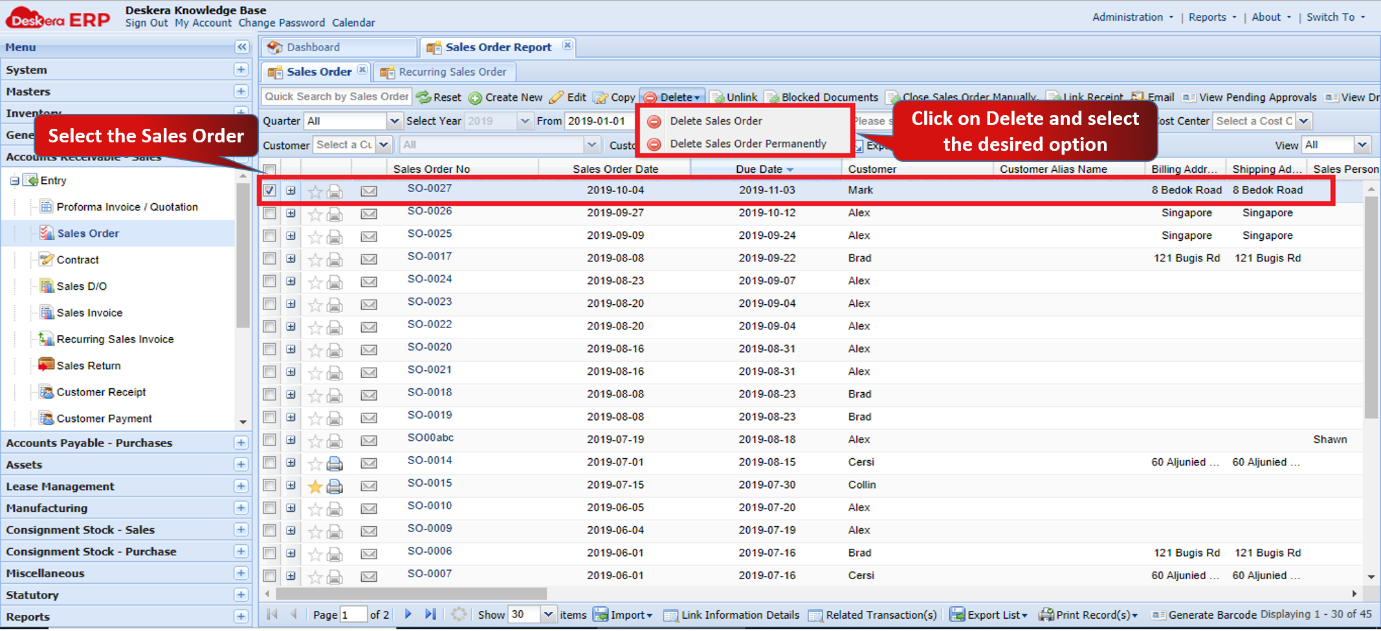Click the page number input field
1381x631 pixels.
point(353,615)
